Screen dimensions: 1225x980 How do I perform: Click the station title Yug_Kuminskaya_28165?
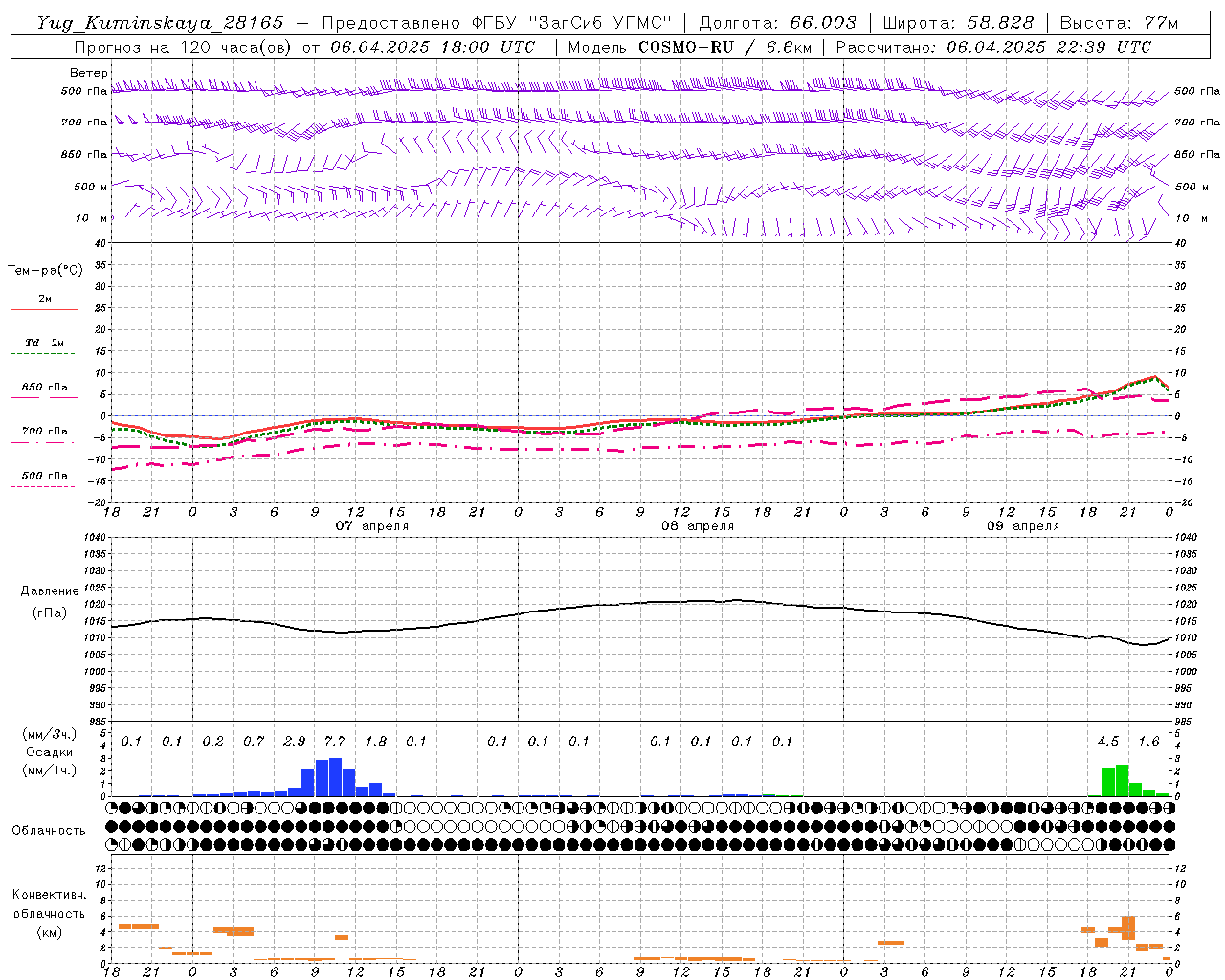[x=160, y=23]
